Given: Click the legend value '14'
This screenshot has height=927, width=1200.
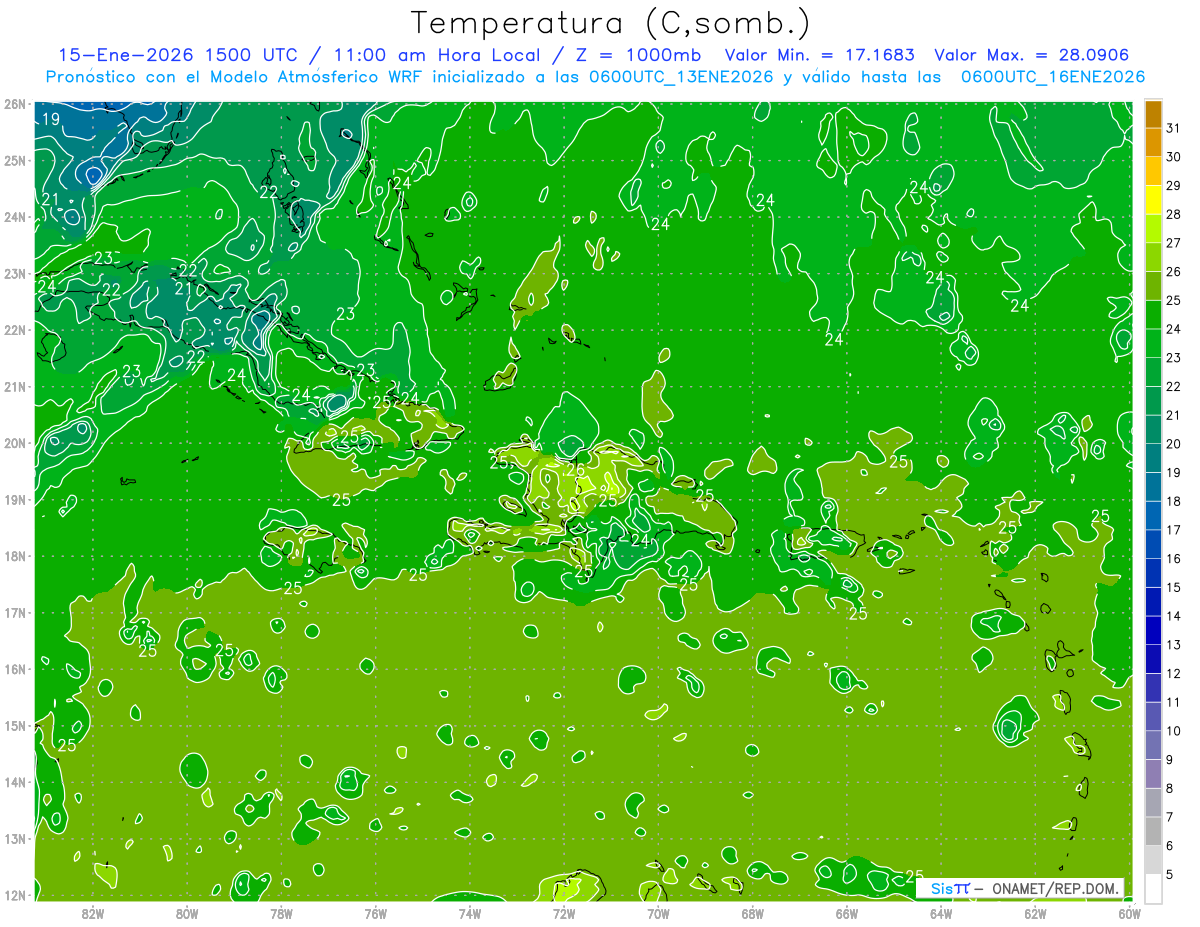Looking at the screenshot, I should 1173,616.
